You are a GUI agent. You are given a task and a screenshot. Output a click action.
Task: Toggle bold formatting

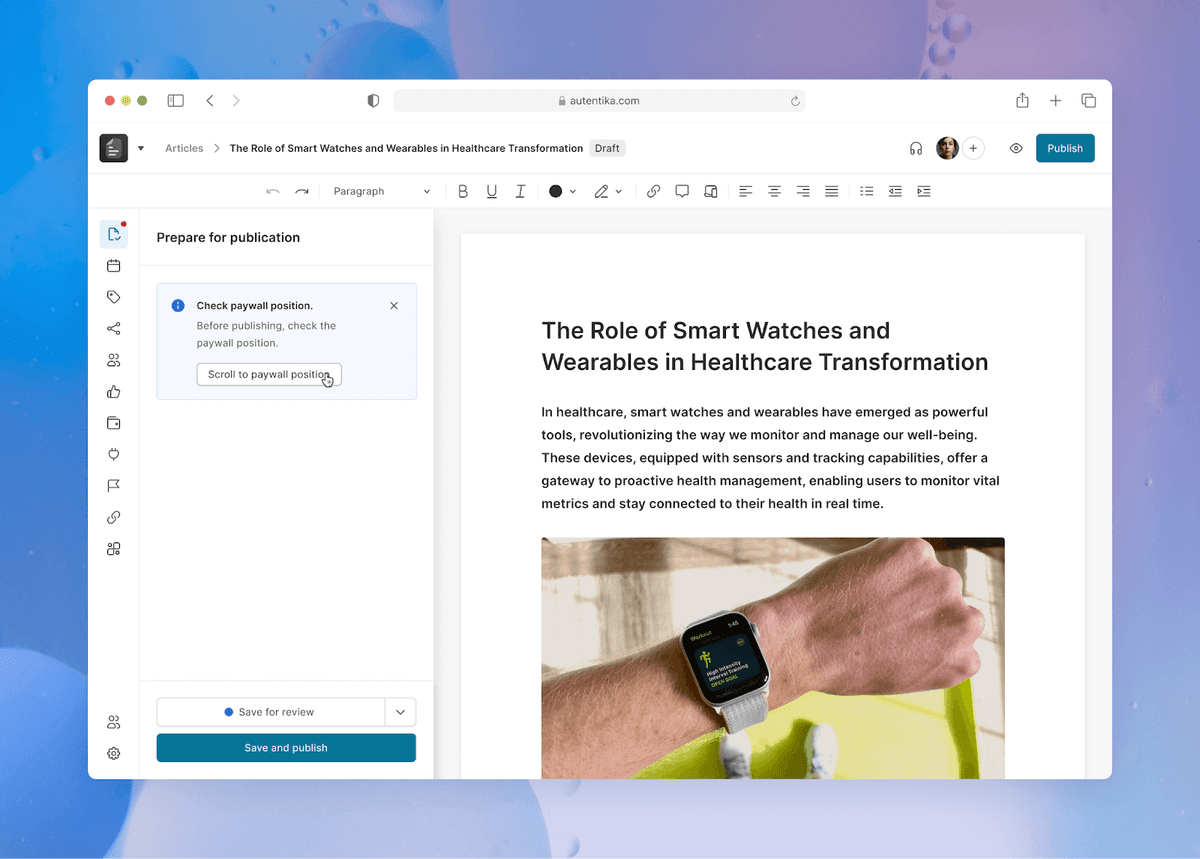point(463,191)
